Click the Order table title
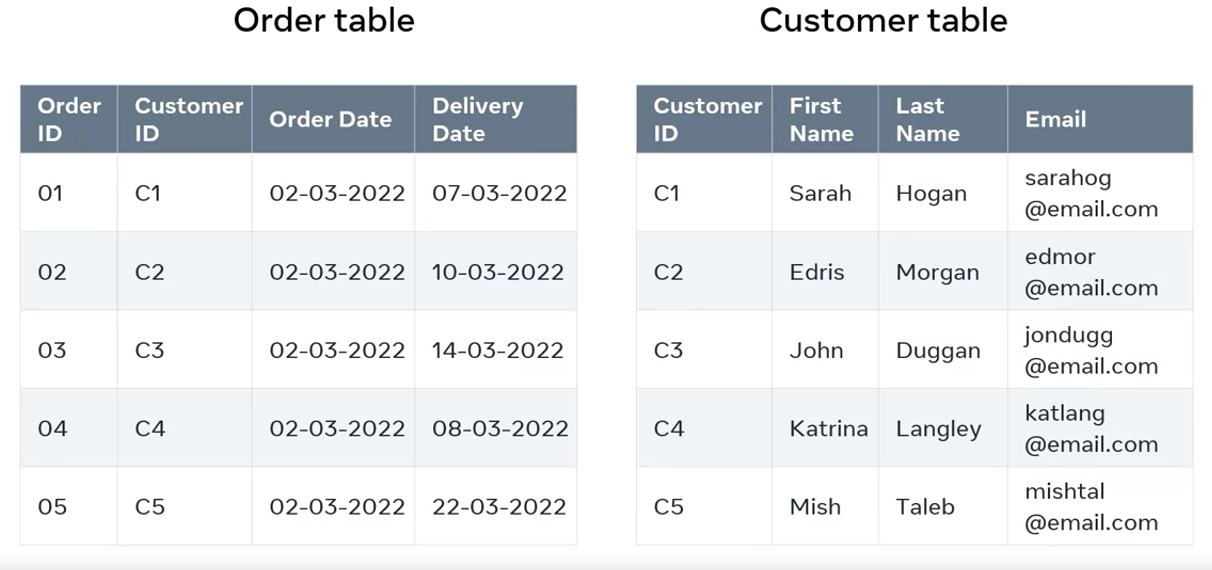 [x=323, y=20]
